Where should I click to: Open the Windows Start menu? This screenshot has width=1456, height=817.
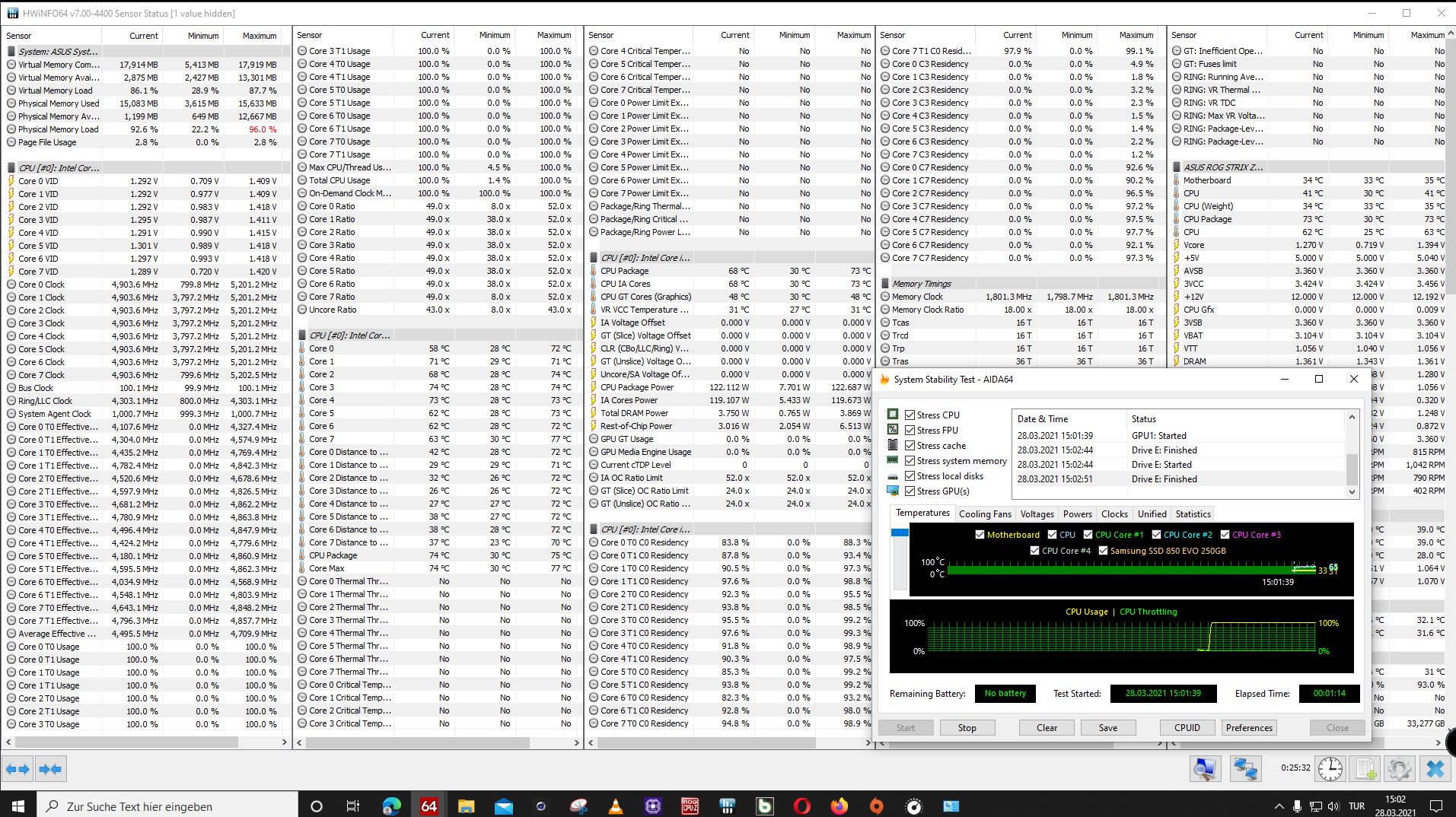pos(18,806)
